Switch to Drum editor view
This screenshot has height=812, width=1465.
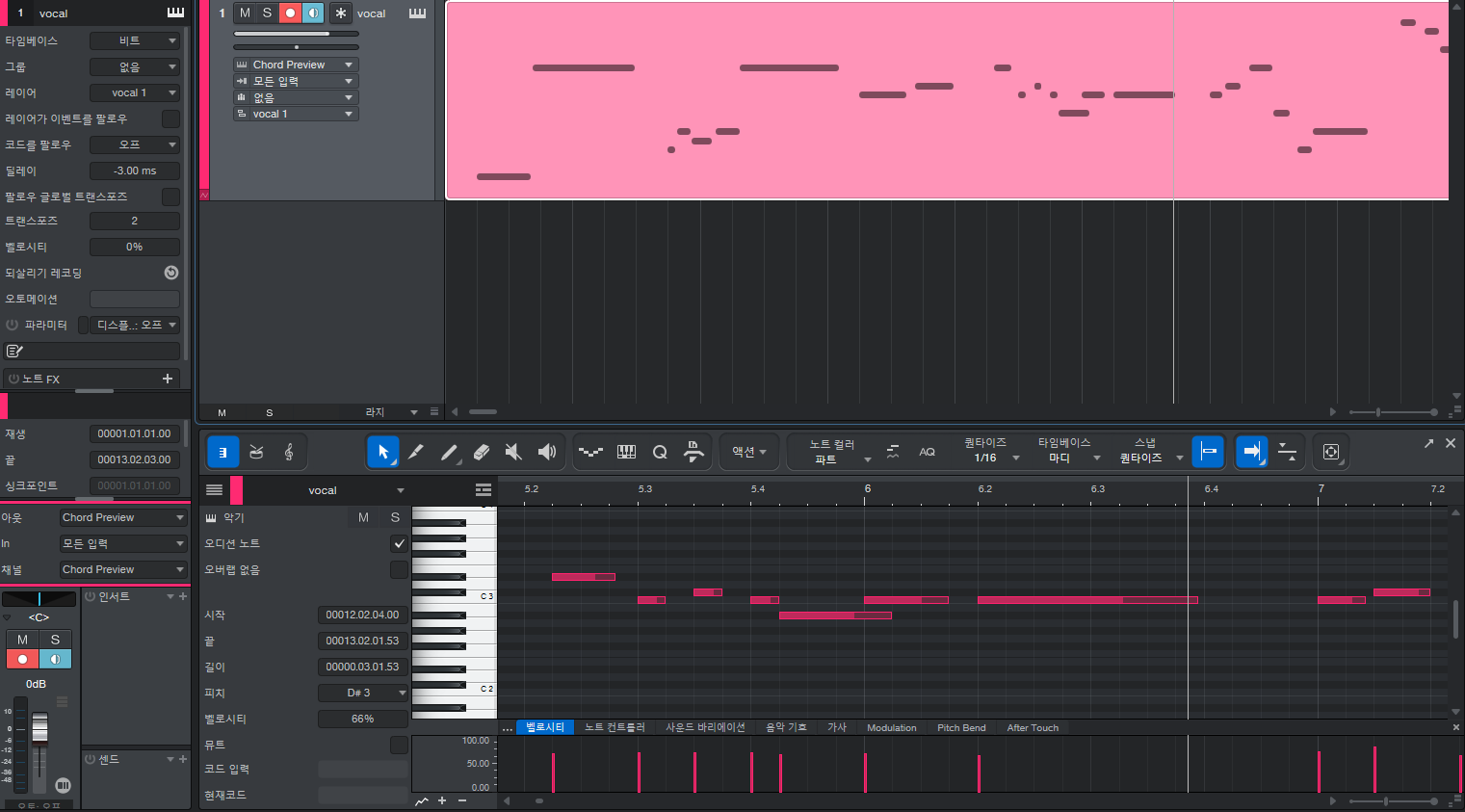[x=256, y=452]
